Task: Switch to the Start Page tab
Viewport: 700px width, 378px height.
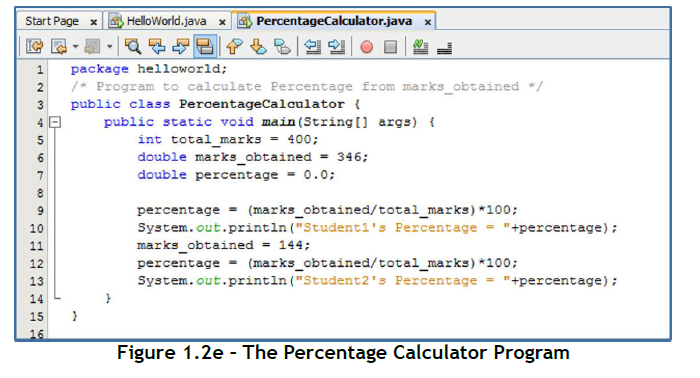Action: [52, 21]
